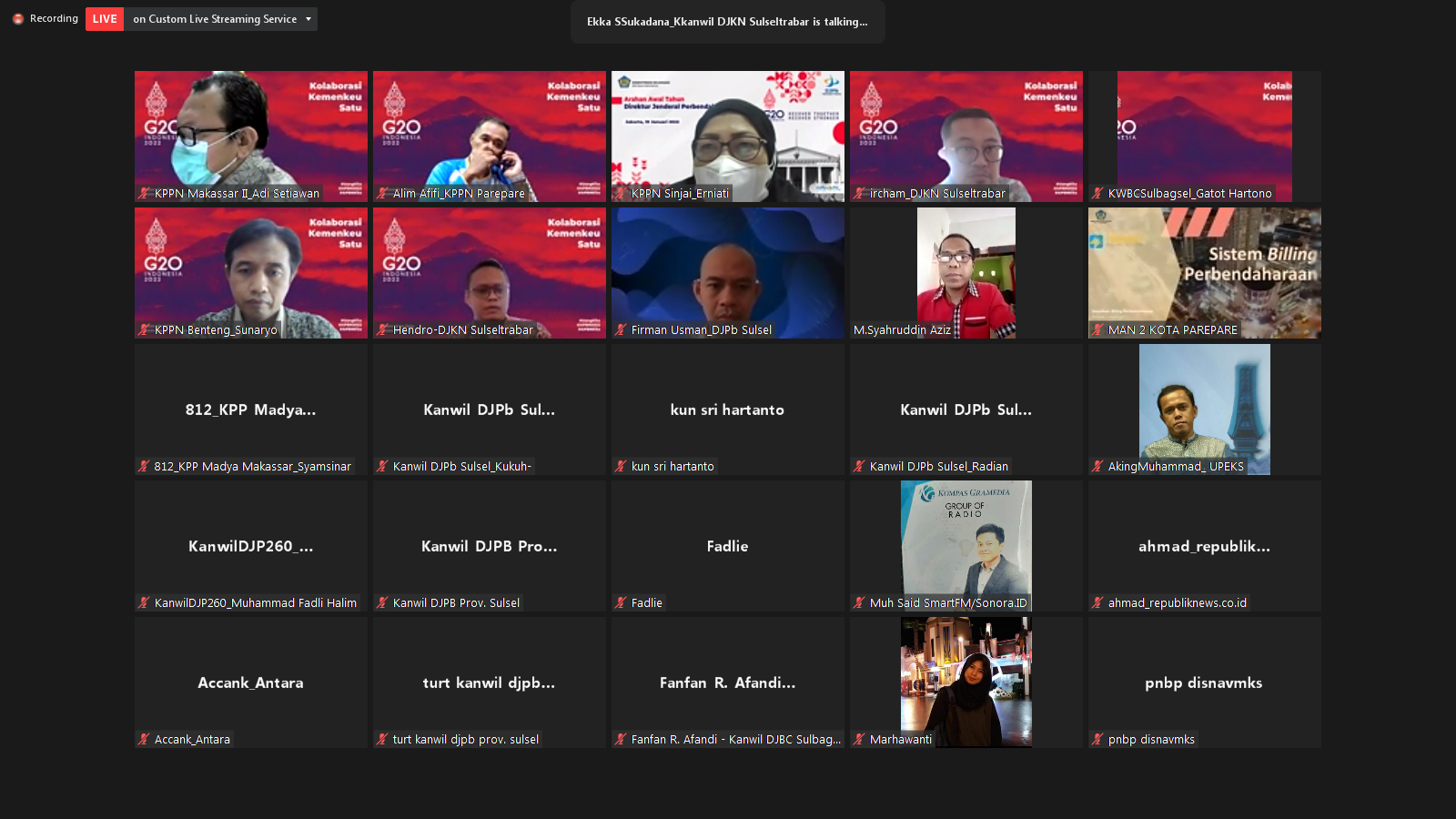Select the Marhawanti participant tile

[x=966, y=682]
